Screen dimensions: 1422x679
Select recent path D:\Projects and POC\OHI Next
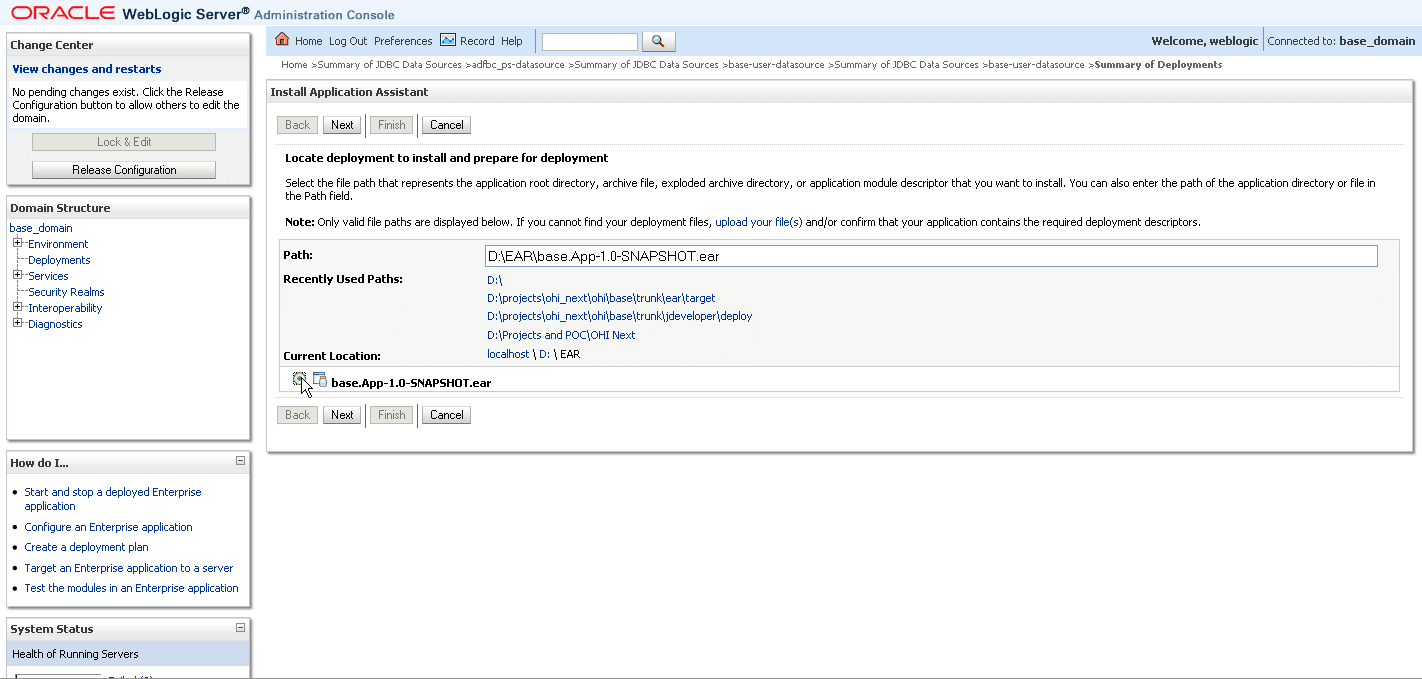click(561, 335)
